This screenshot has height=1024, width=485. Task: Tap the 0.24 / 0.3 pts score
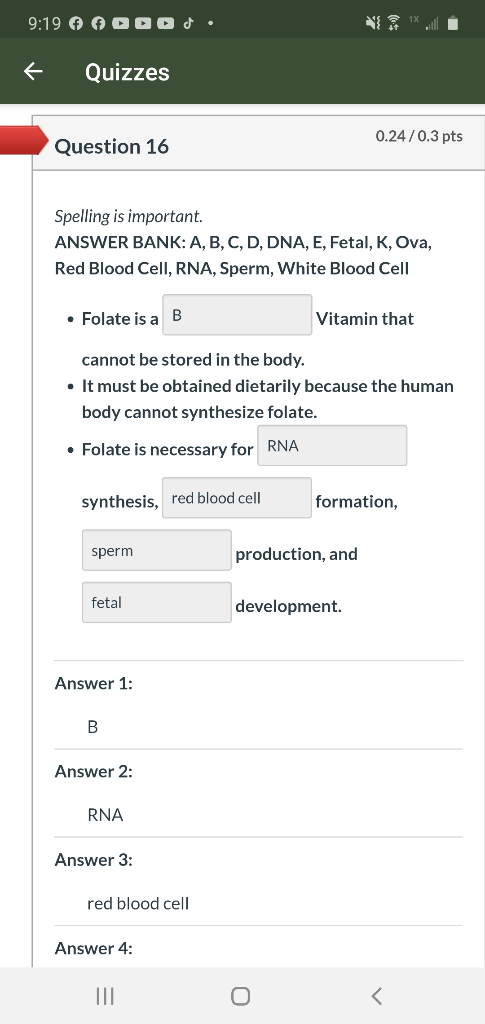(x=419, y=136)
